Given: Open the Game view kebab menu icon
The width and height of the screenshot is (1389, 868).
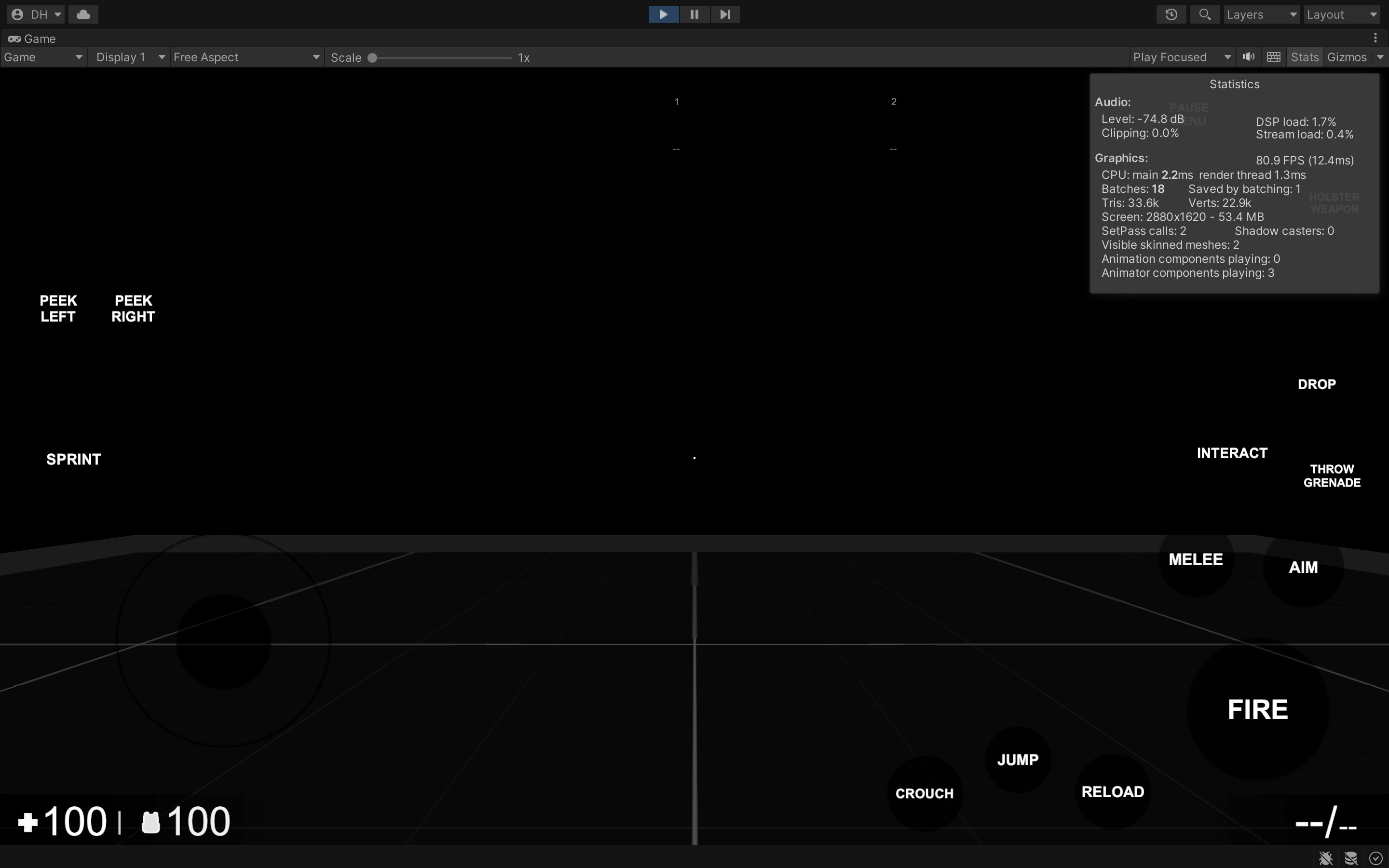Looking at the screenshot, I should coord(1376,38).
